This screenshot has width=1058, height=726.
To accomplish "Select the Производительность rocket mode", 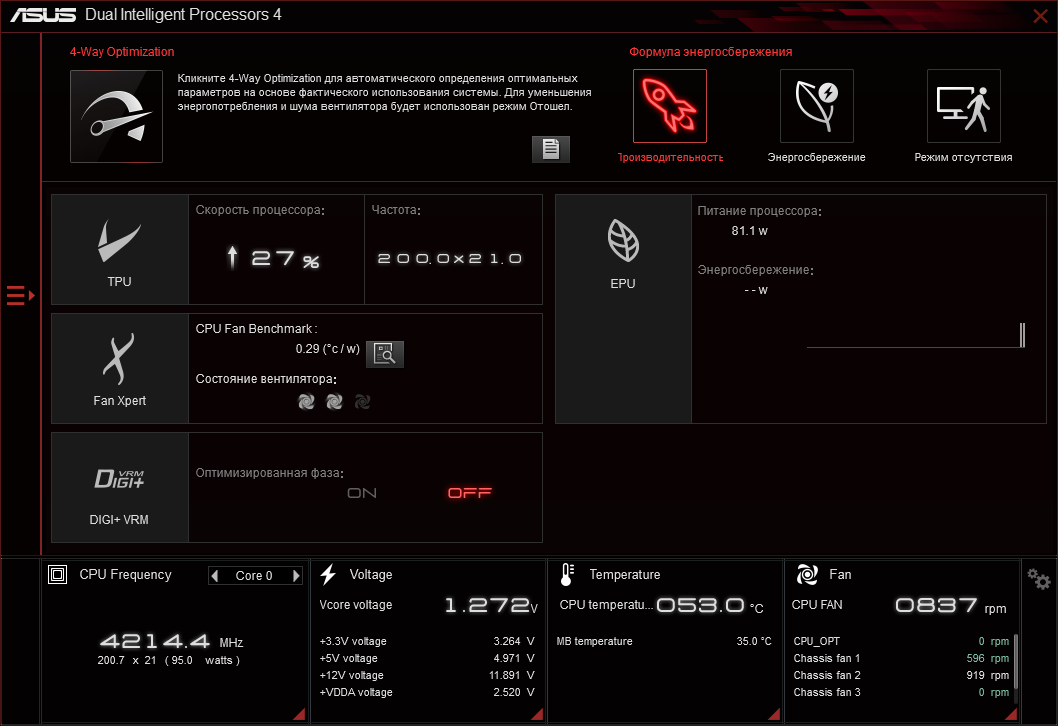I will coord(669,106).
